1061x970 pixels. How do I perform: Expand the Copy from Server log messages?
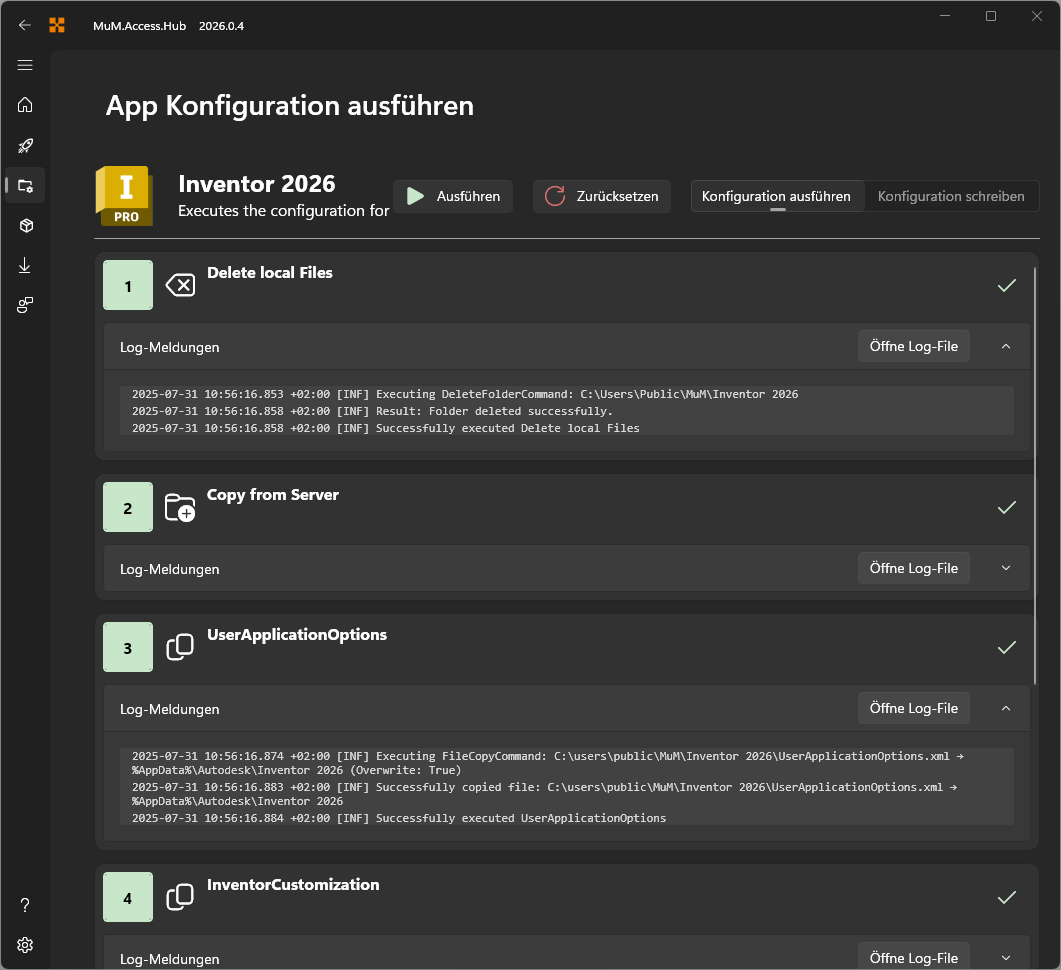pos(1006,567)
